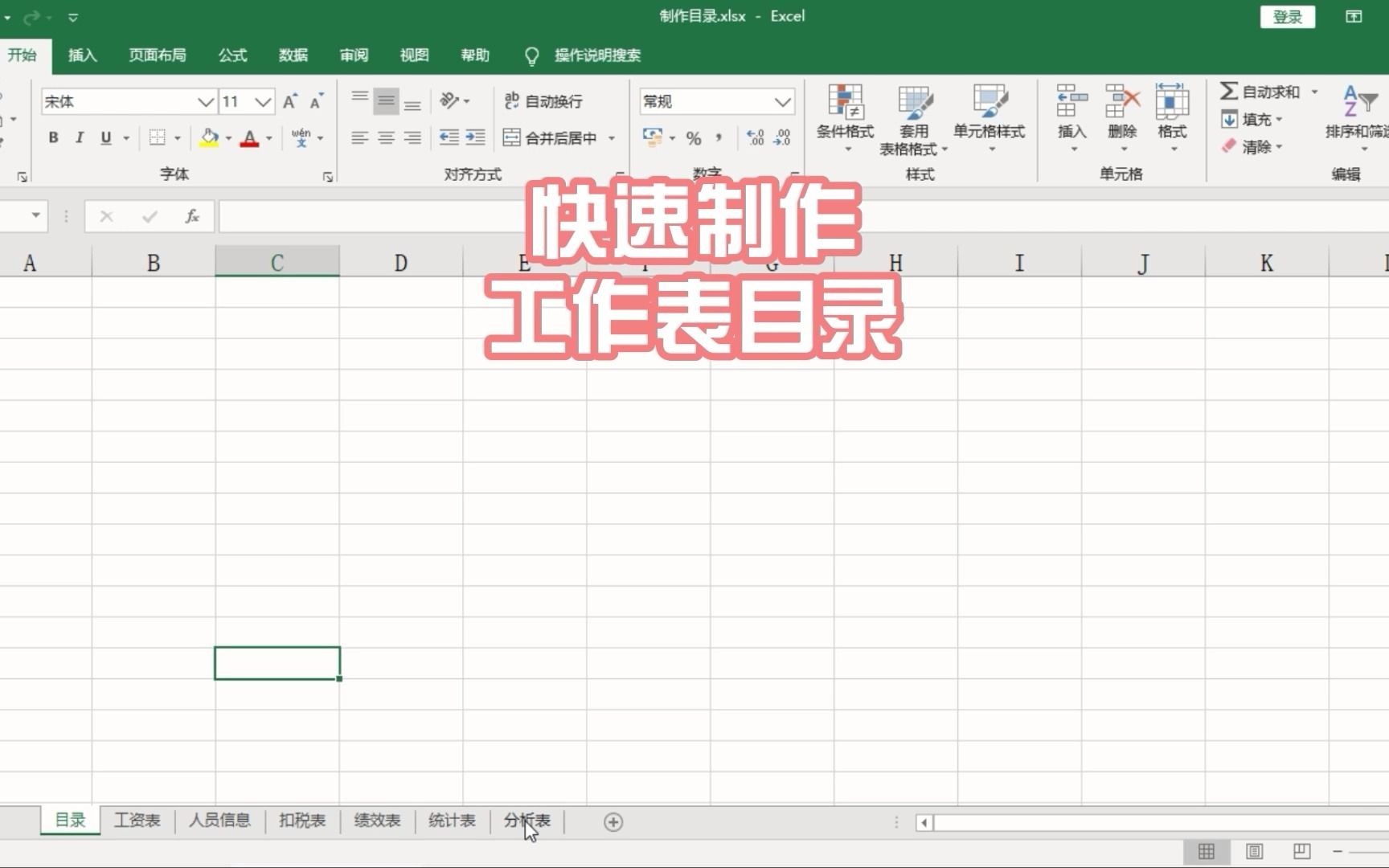This screenshot has width=1389, height=868.
Task: Apply center alignment from the ribbon
Action: [385, 137]
